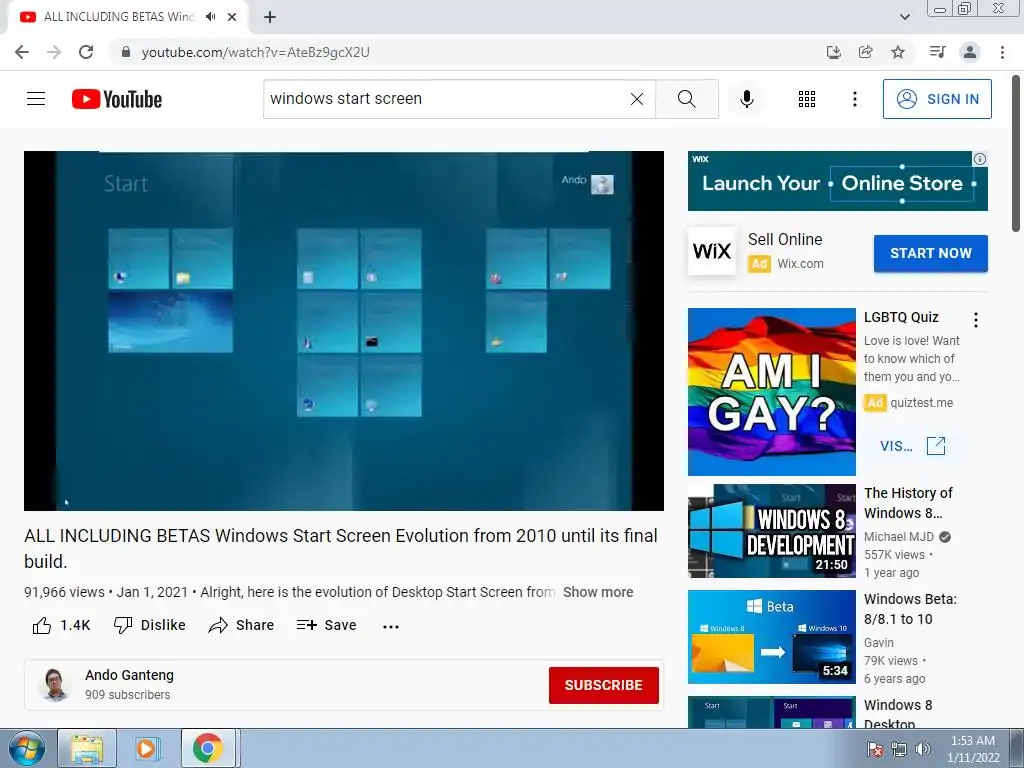Click the page vertical scrollbar
The image size is (1024, 768).
click(x=1016, y=153)
